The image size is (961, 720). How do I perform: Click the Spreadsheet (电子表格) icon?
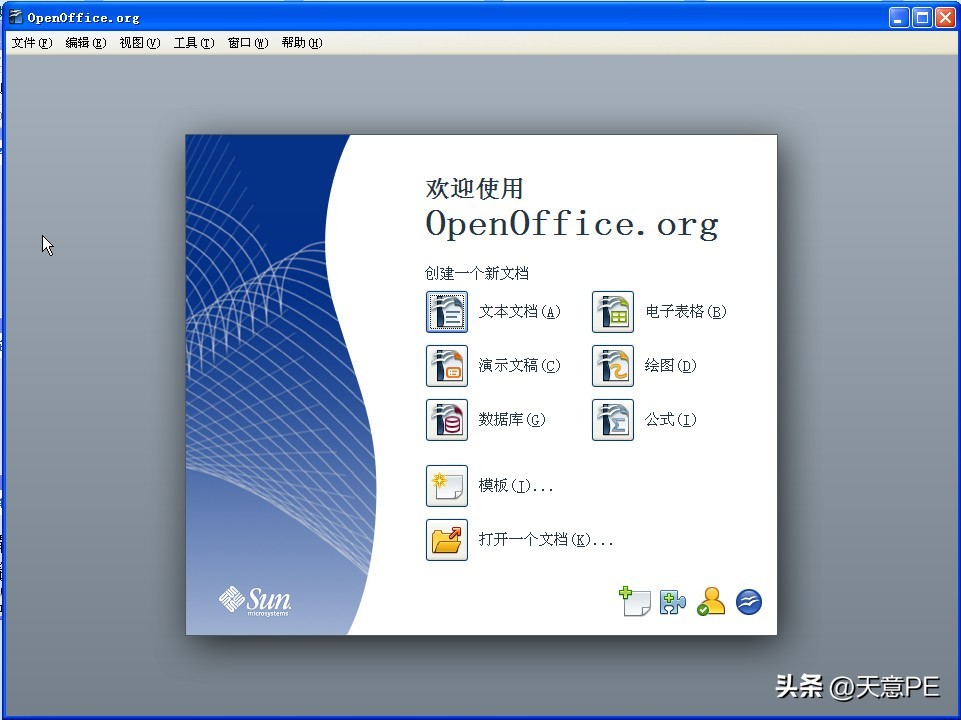click(x=613, y=312)
